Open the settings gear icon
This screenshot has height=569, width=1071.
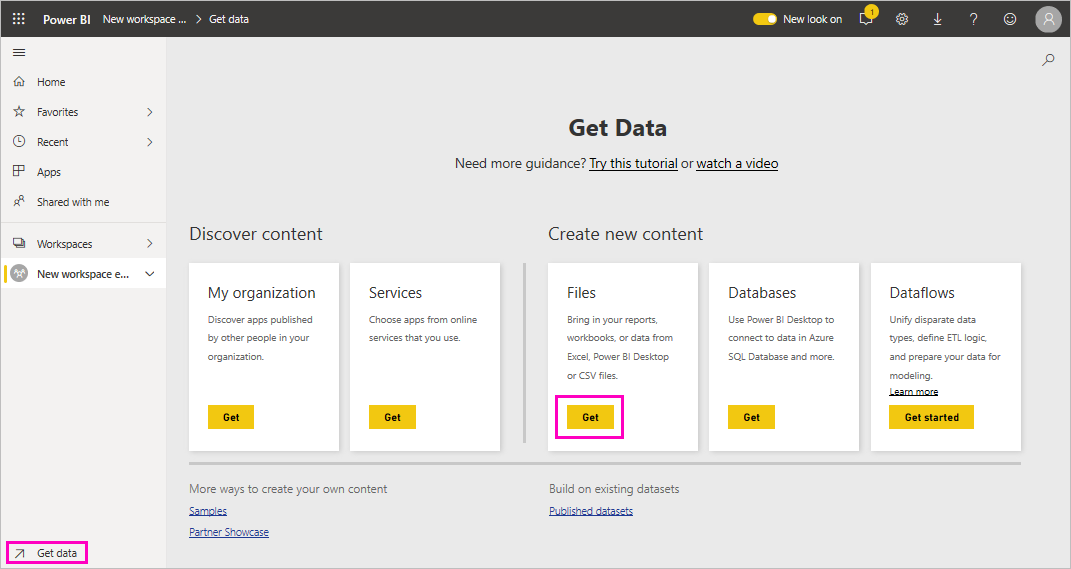902,19
